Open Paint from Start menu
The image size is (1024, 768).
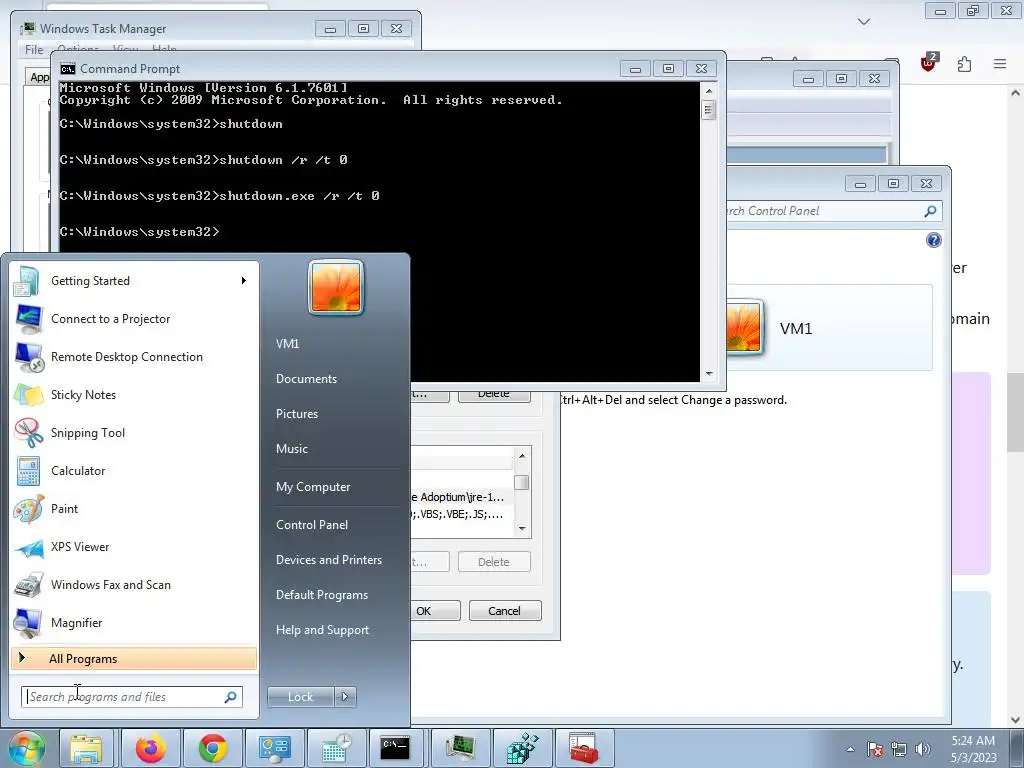pyautogui.click(x=134, y=509)
